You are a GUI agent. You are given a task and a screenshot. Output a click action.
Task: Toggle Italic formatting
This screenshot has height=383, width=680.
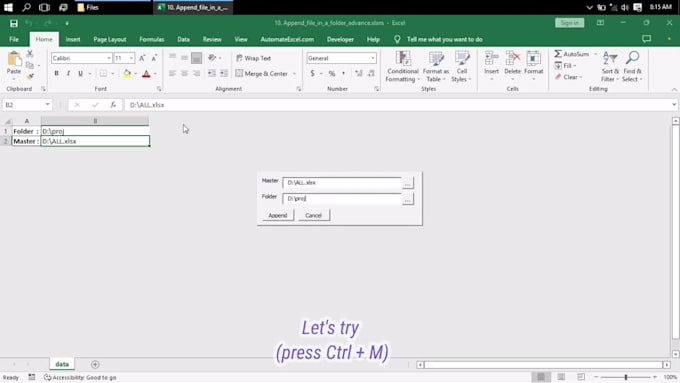(68, 74)
